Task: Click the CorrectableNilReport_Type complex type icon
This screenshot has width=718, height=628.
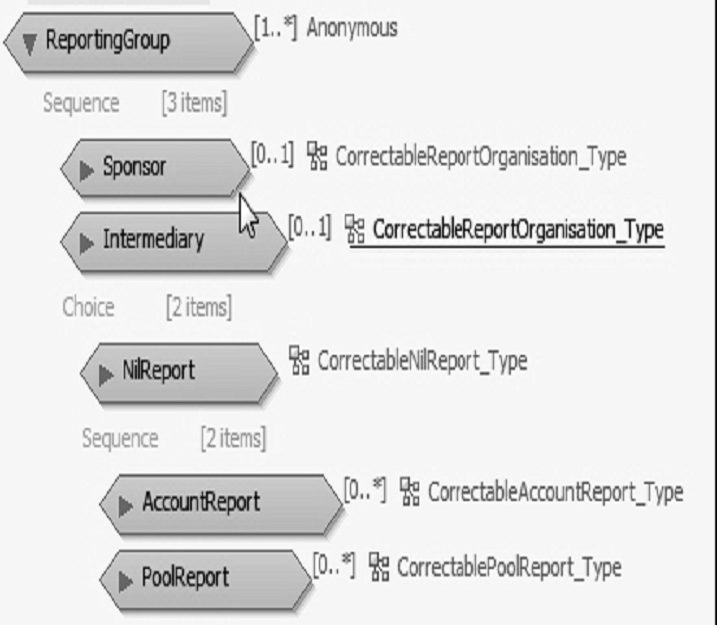Action: [298, 360]
